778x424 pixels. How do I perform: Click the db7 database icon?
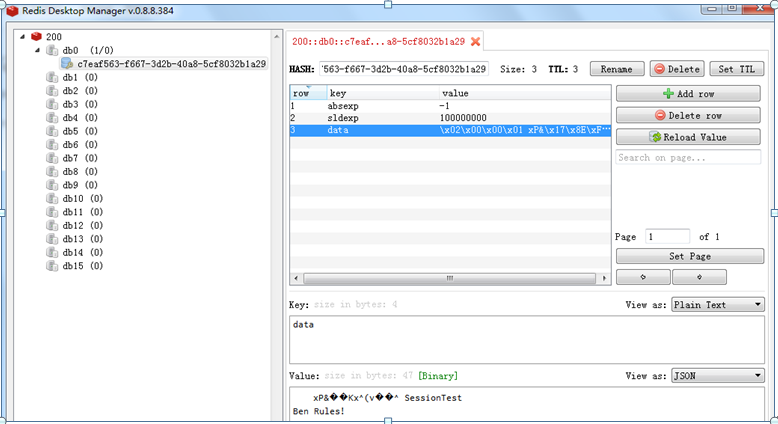pyautogui.click(x=52, y=158)
